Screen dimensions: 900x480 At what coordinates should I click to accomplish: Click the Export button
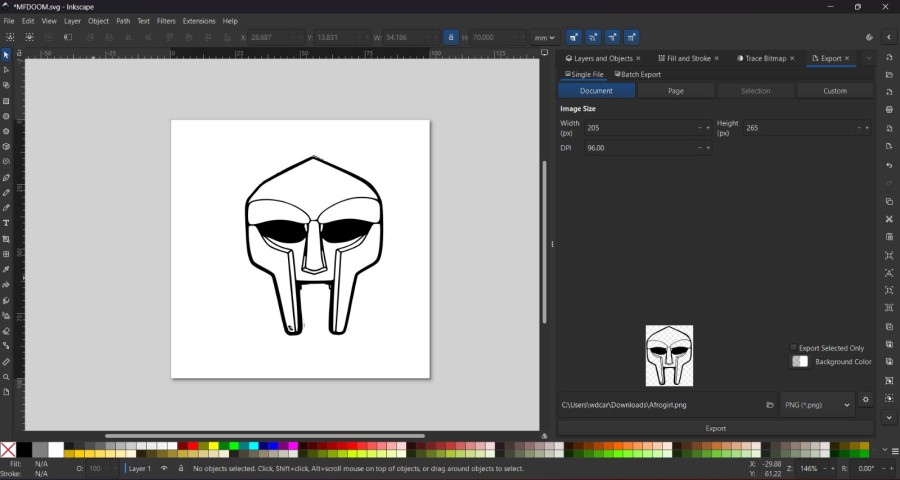(716, 428)
